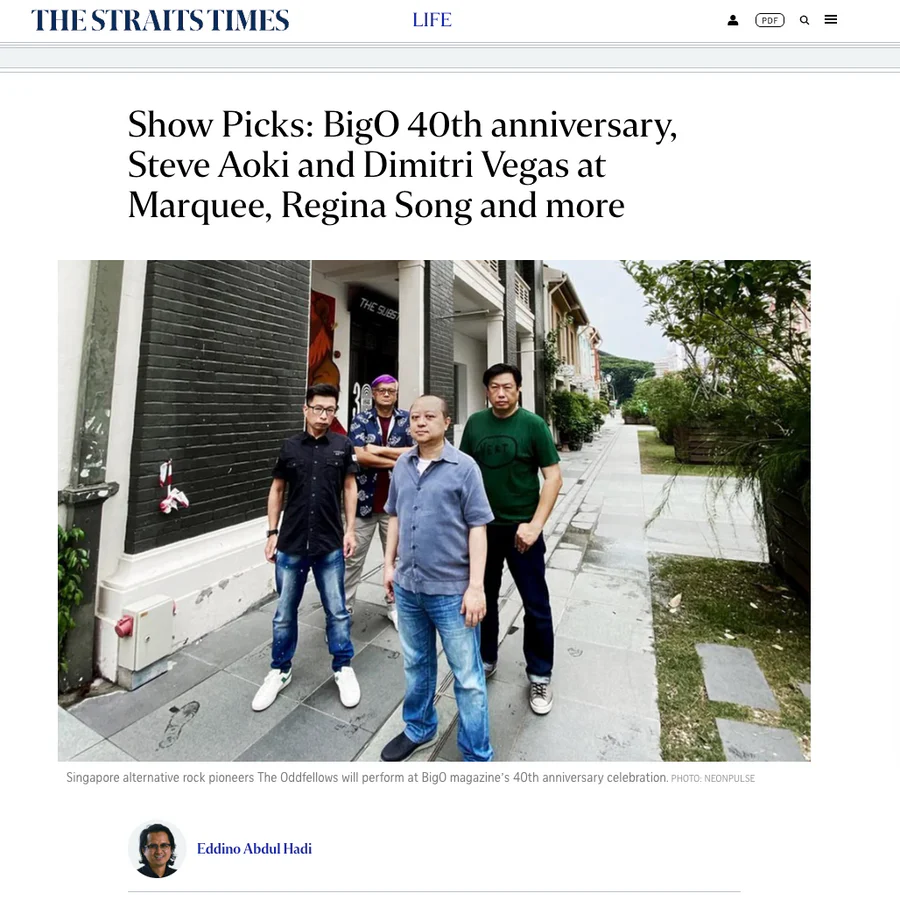Open the search magnifier icon
Image resolution: width=900 pixels, height=900 pixels.
(x=804, y=20)
